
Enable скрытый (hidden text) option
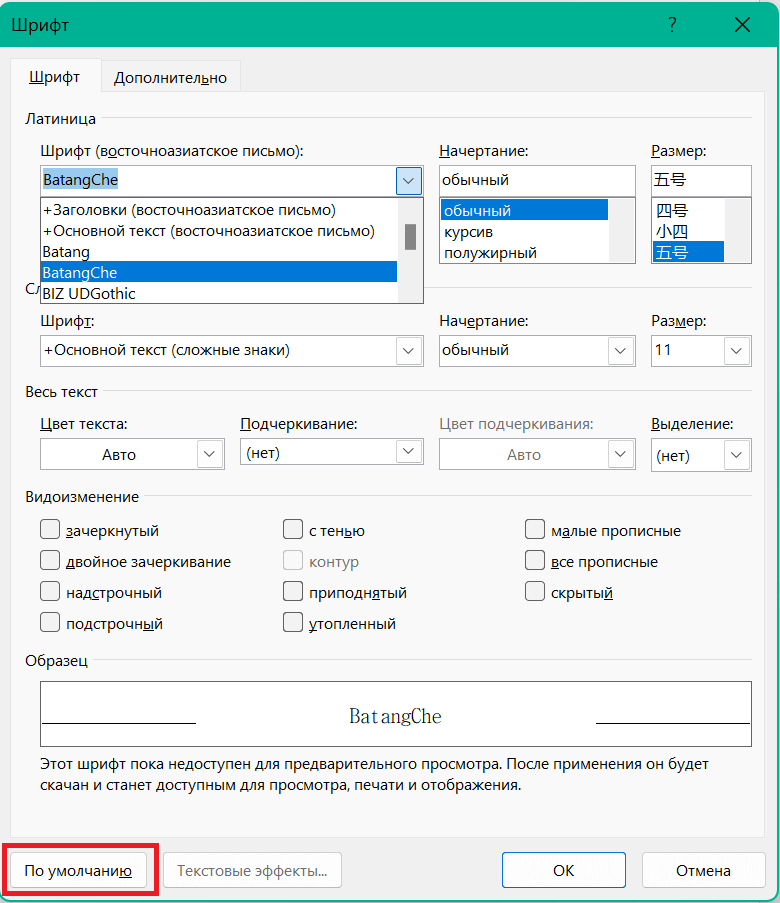535,592
